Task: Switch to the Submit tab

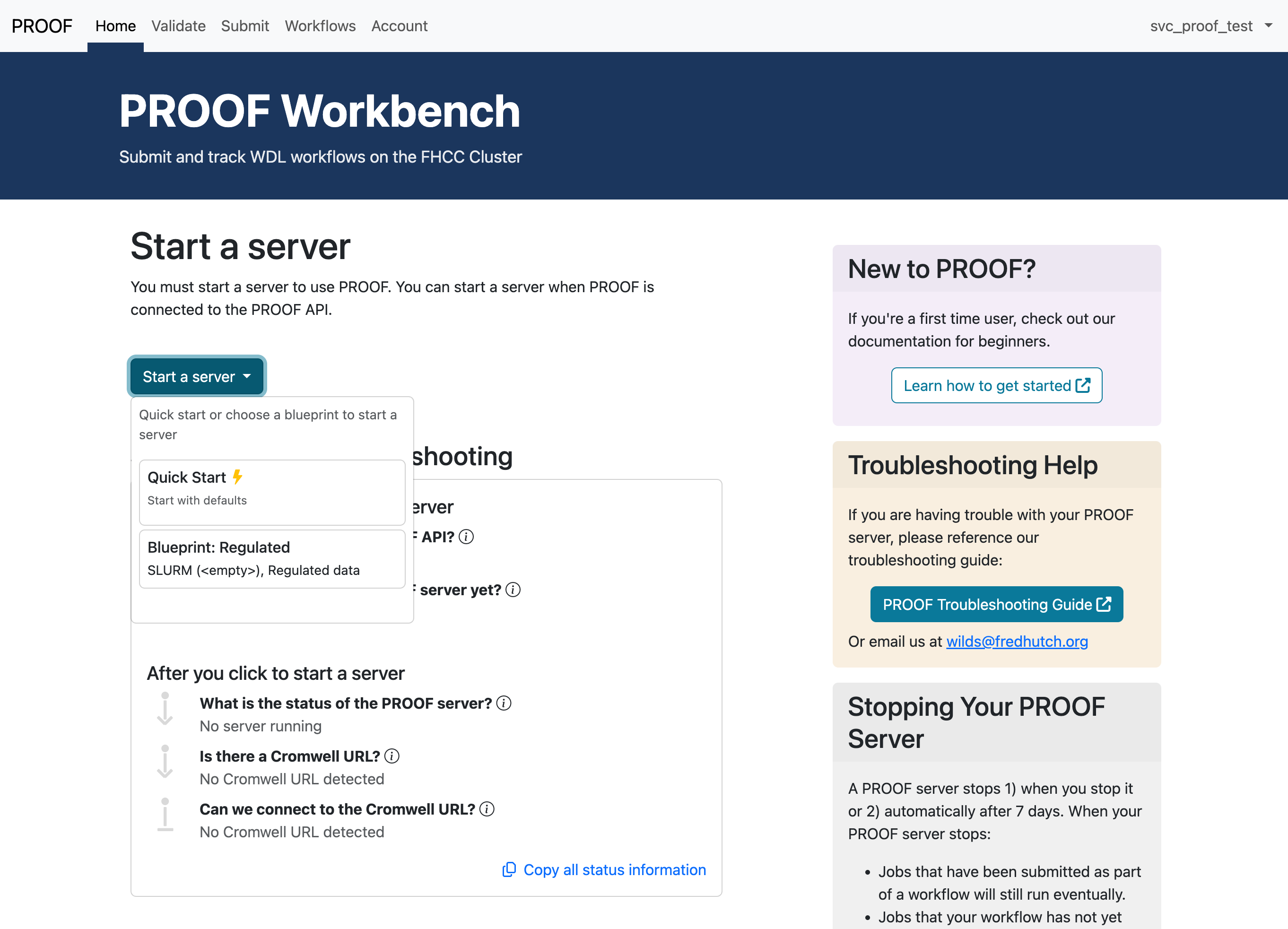Action: (x=245, y=26)
